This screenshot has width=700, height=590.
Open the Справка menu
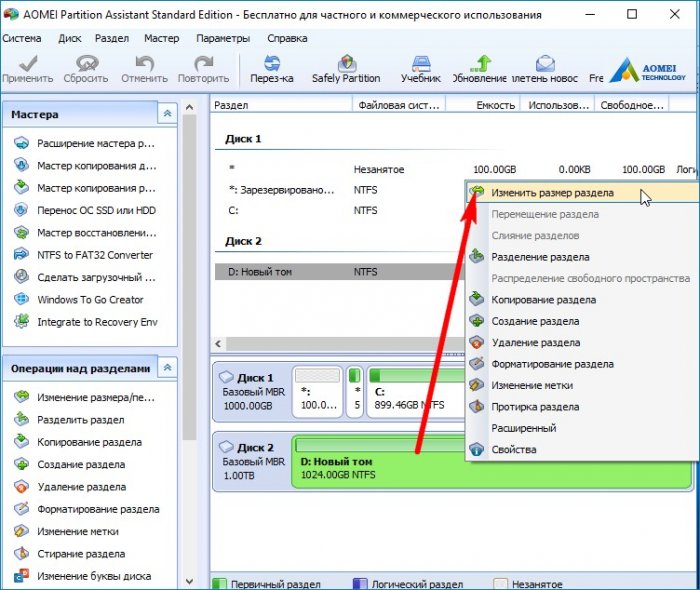(287, 38)
